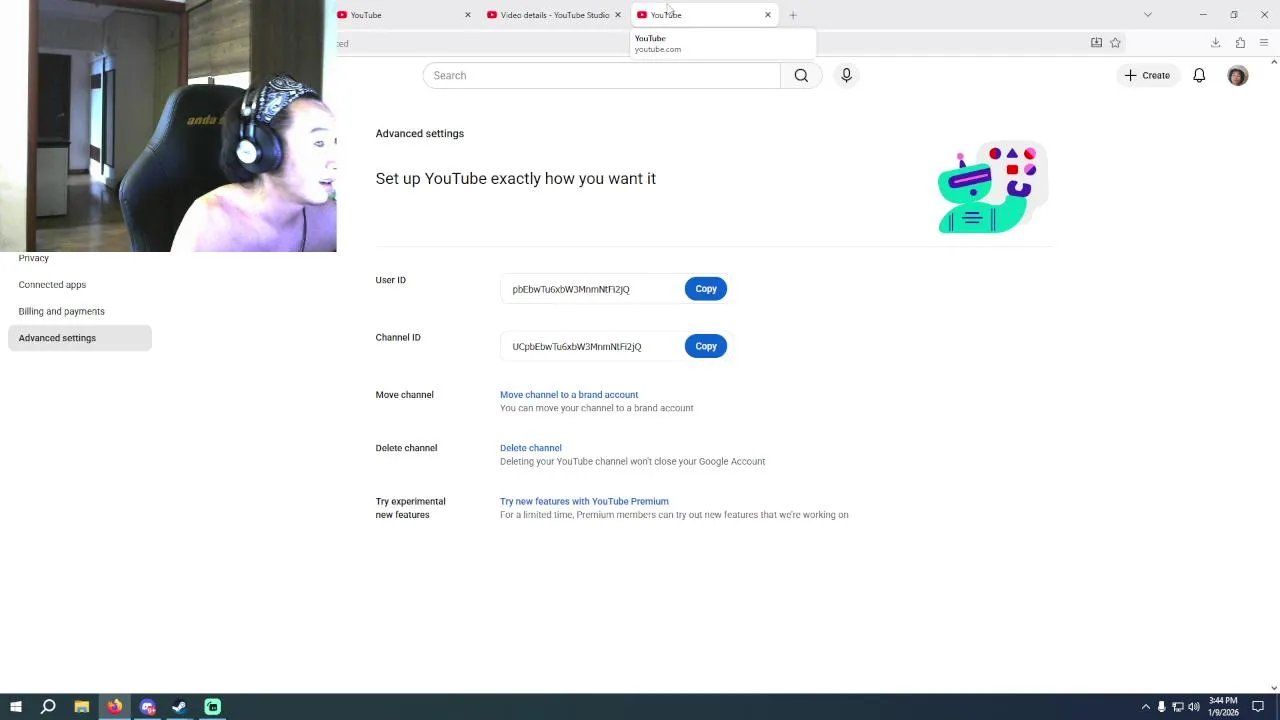The image size is (1280, 720).
Task: Click the Advanced settings page heading
Action: tap(420, 133)
